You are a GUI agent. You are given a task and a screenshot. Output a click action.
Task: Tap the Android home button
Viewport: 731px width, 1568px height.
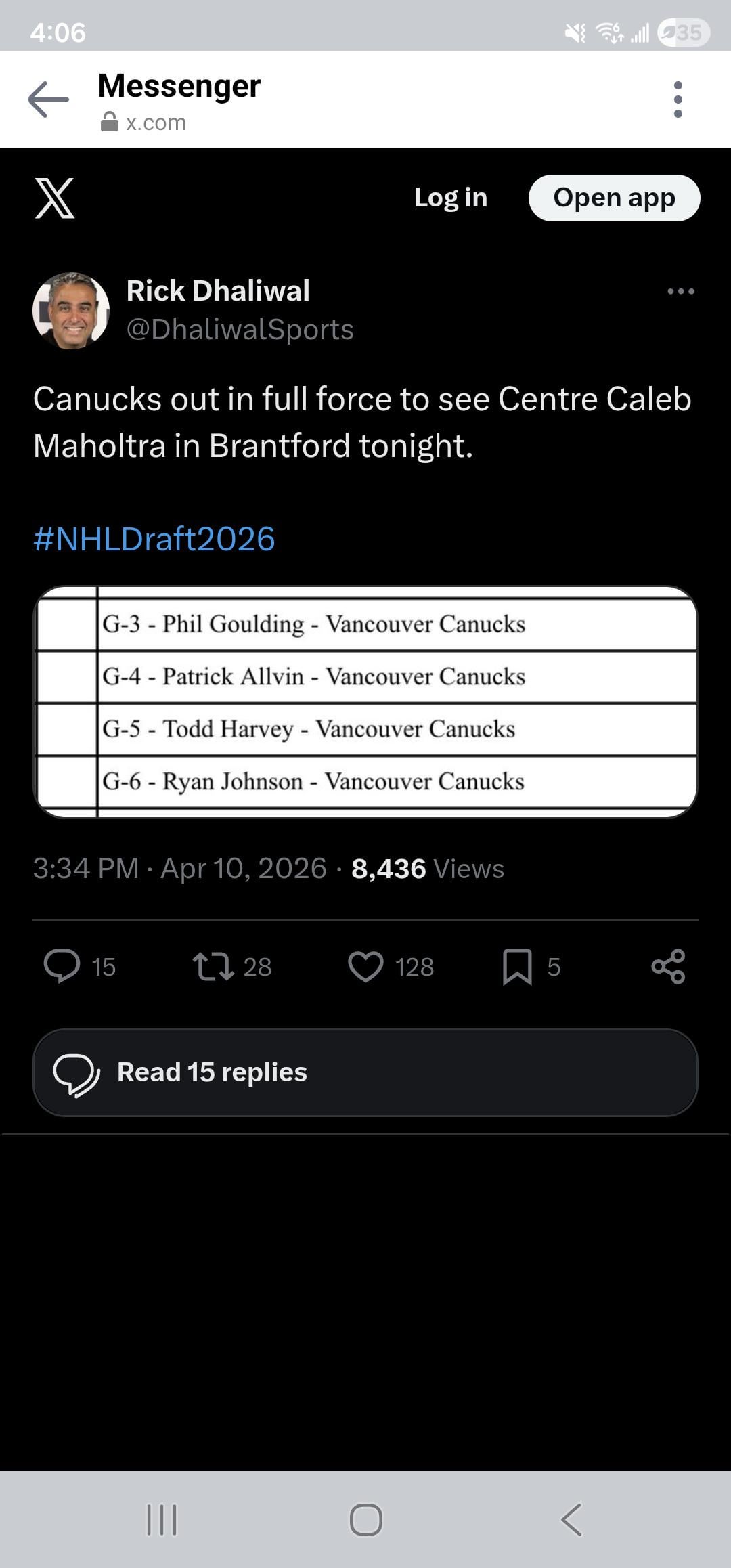(365, 1519)
